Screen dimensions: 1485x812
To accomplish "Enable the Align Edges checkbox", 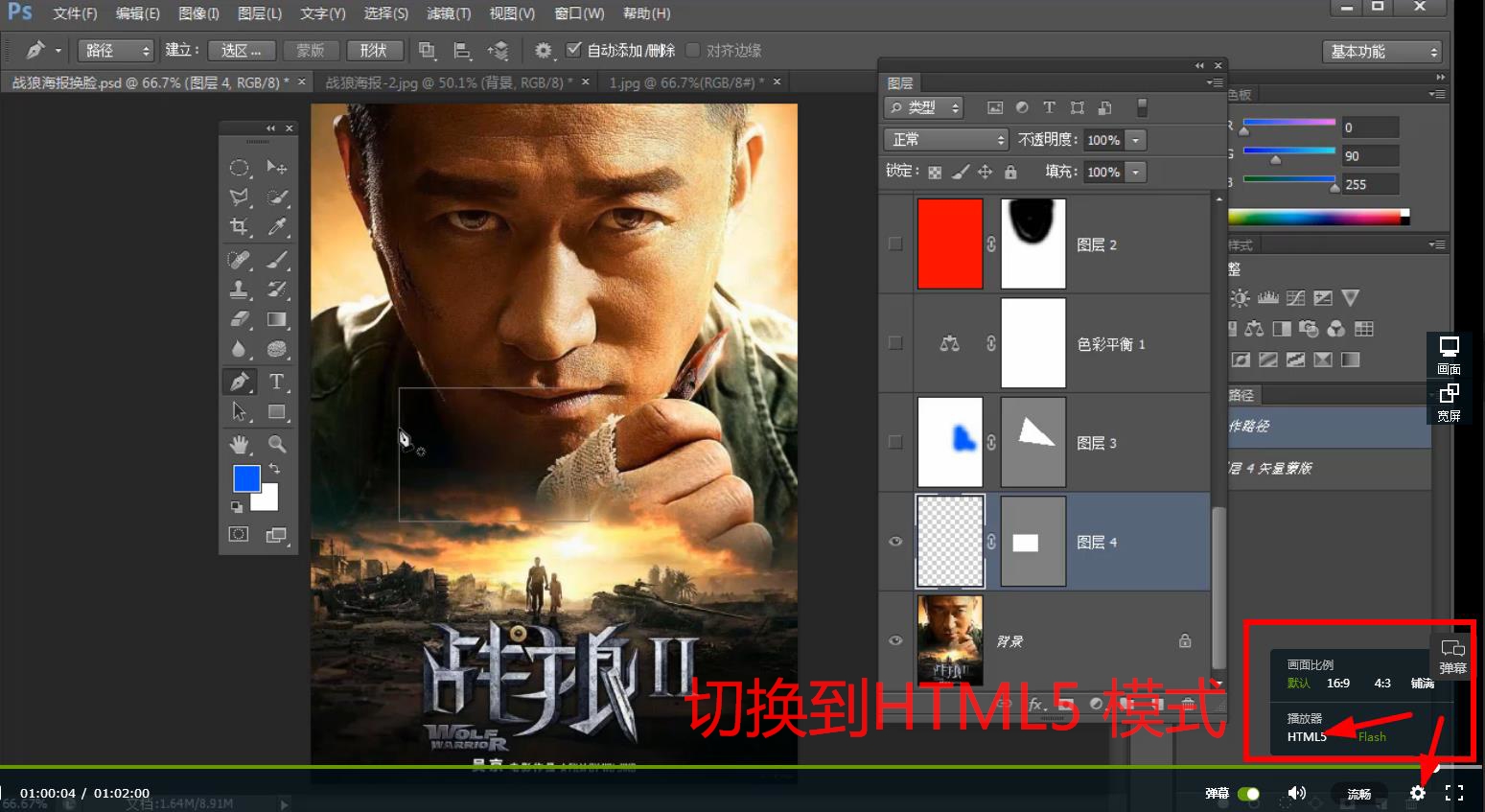I will coord(693,50).
